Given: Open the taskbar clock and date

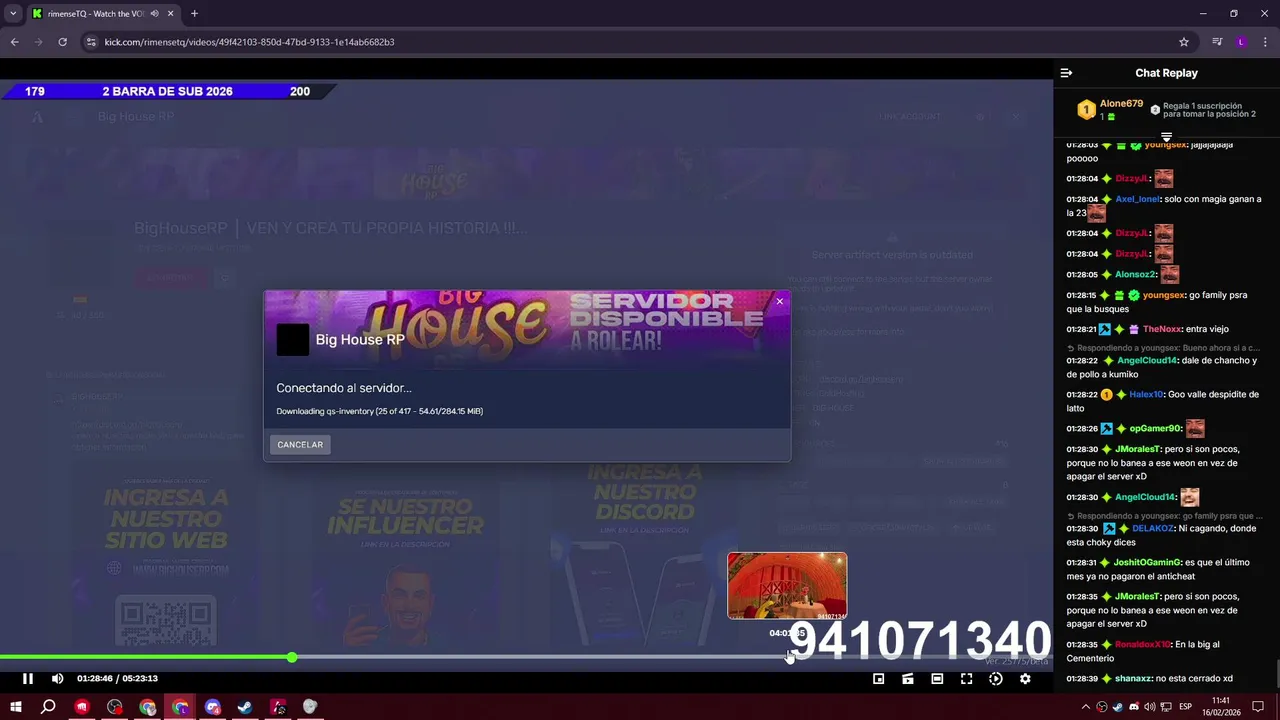Looking at the screenshot, I should point(1221,706).
